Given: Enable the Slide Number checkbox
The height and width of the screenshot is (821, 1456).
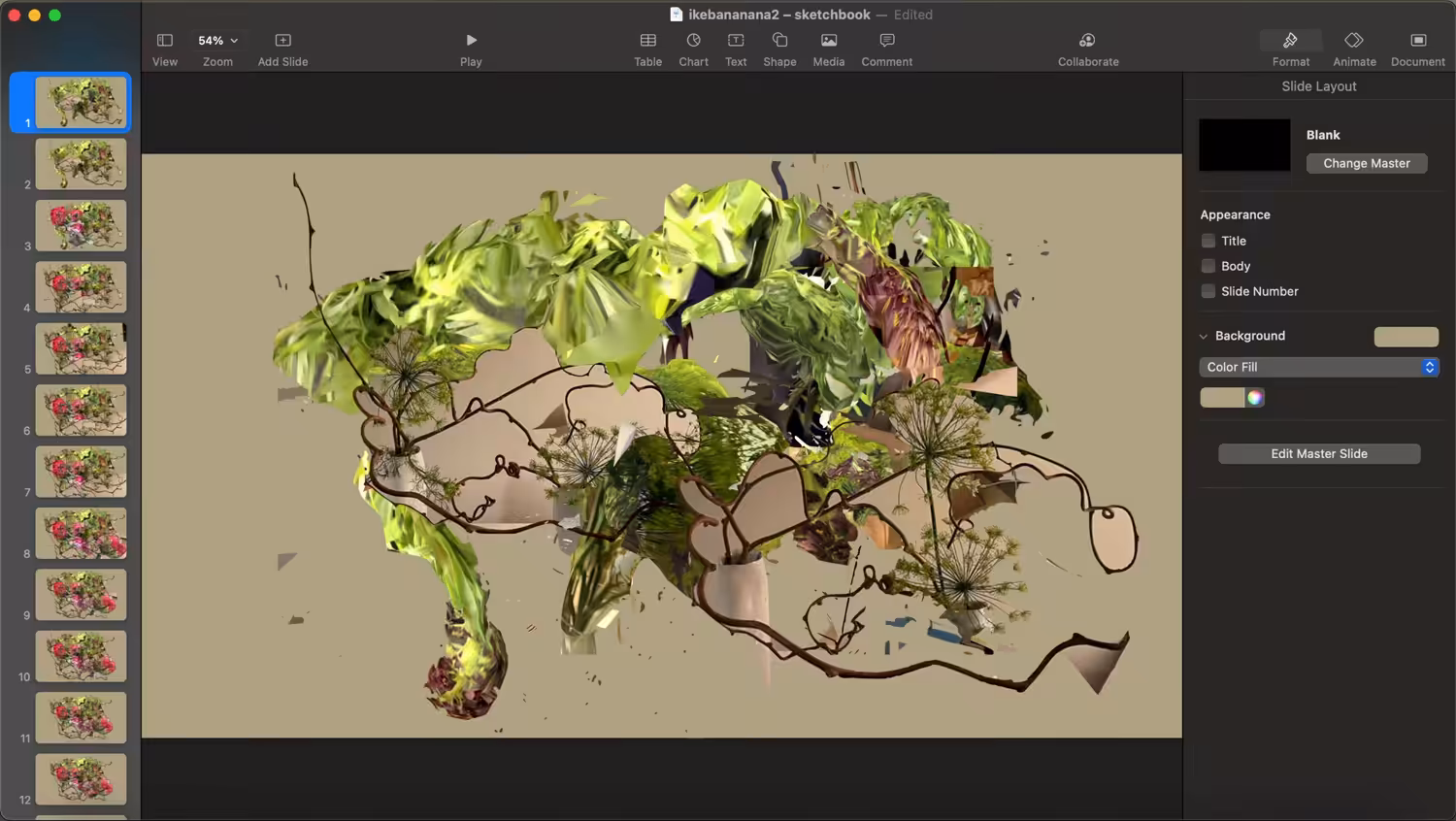Looking at the screenshot, I should [1208, 291].
